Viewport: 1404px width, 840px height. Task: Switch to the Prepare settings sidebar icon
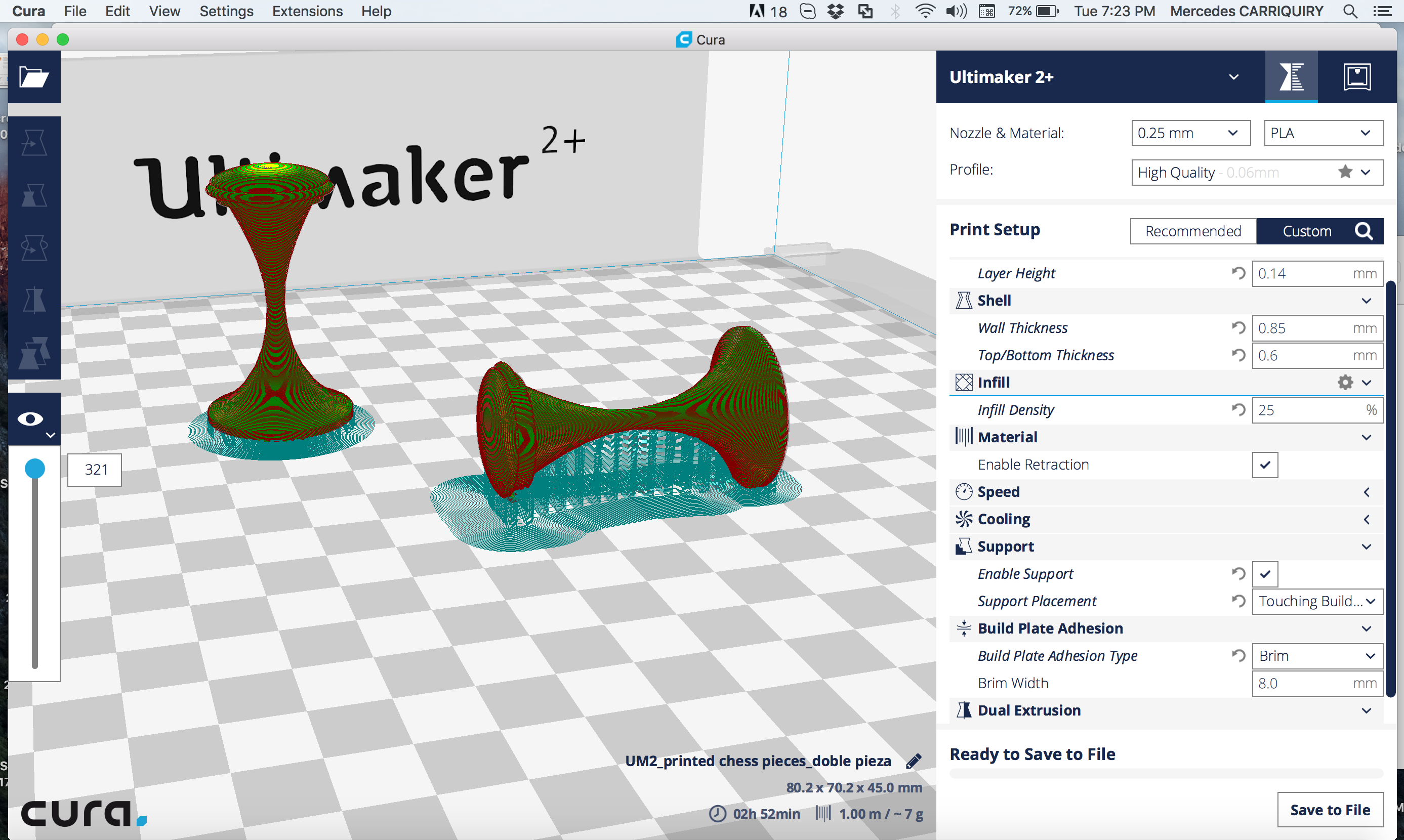[1291, 77]
